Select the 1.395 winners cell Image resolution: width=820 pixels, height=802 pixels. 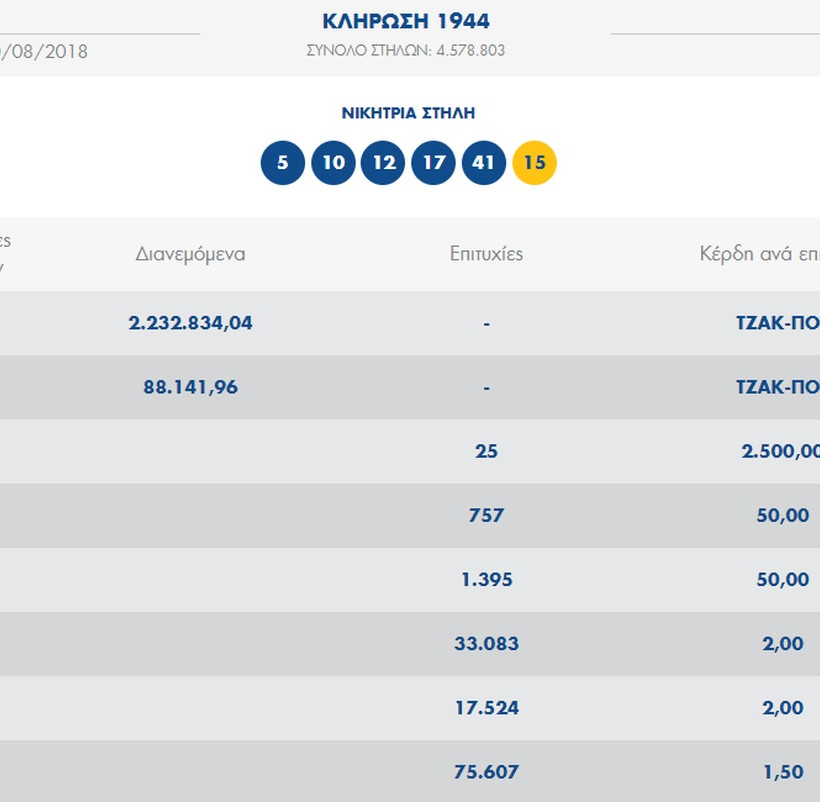click(x=486, y=579)
